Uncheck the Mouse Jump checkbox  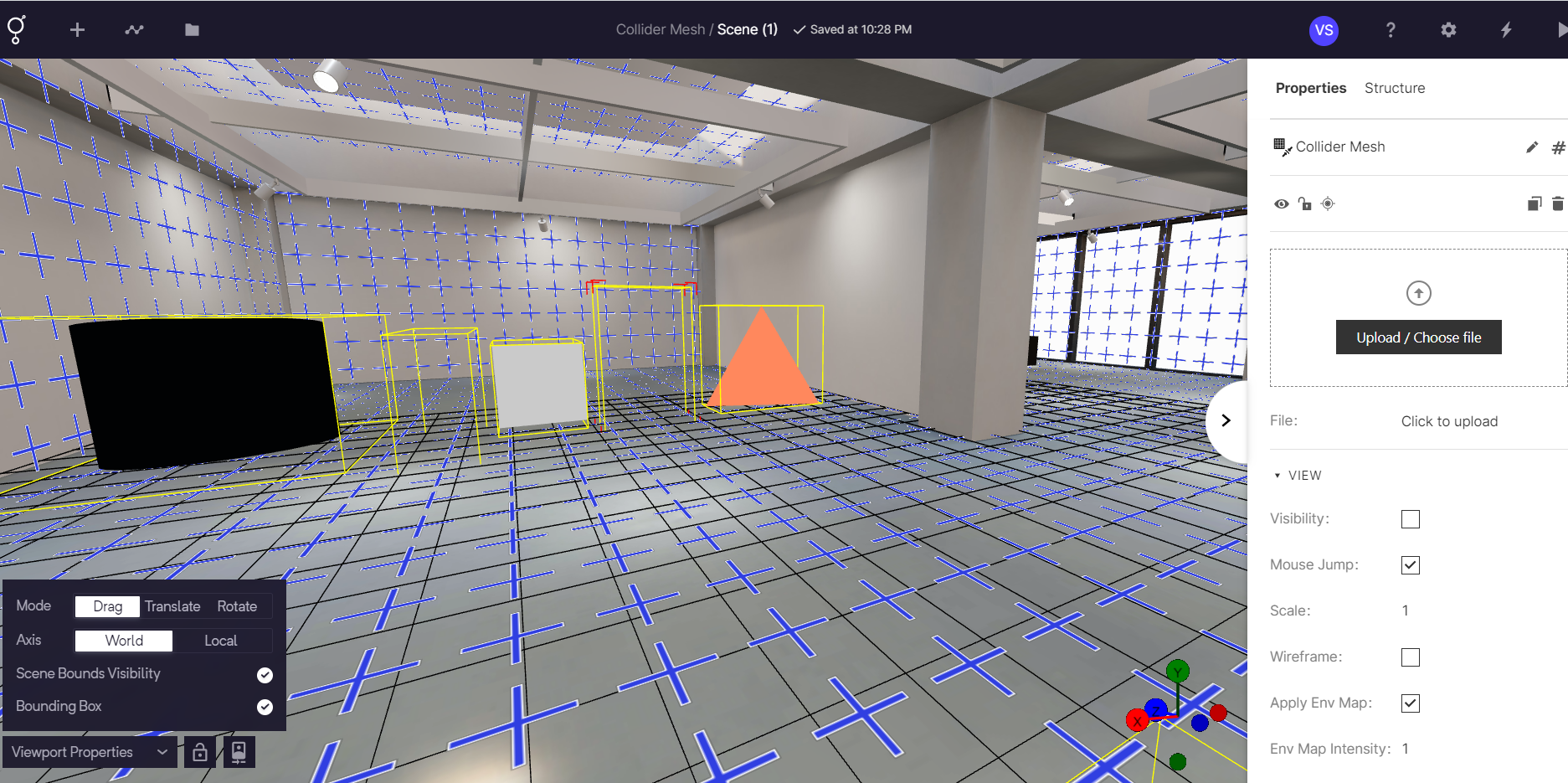[x=1411, y=565]
